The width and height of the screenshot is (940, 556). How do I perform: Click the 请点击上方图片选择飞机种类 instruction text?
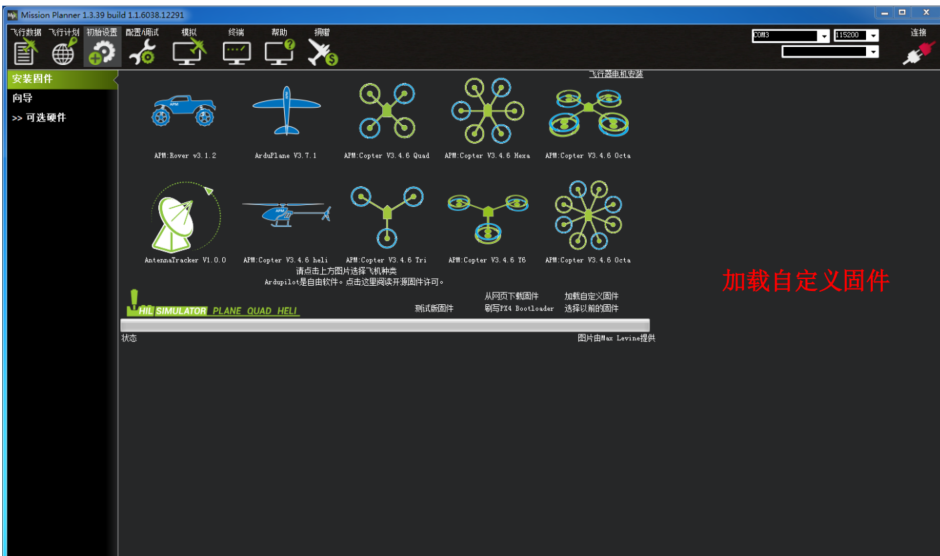click(x=347, y=271)
